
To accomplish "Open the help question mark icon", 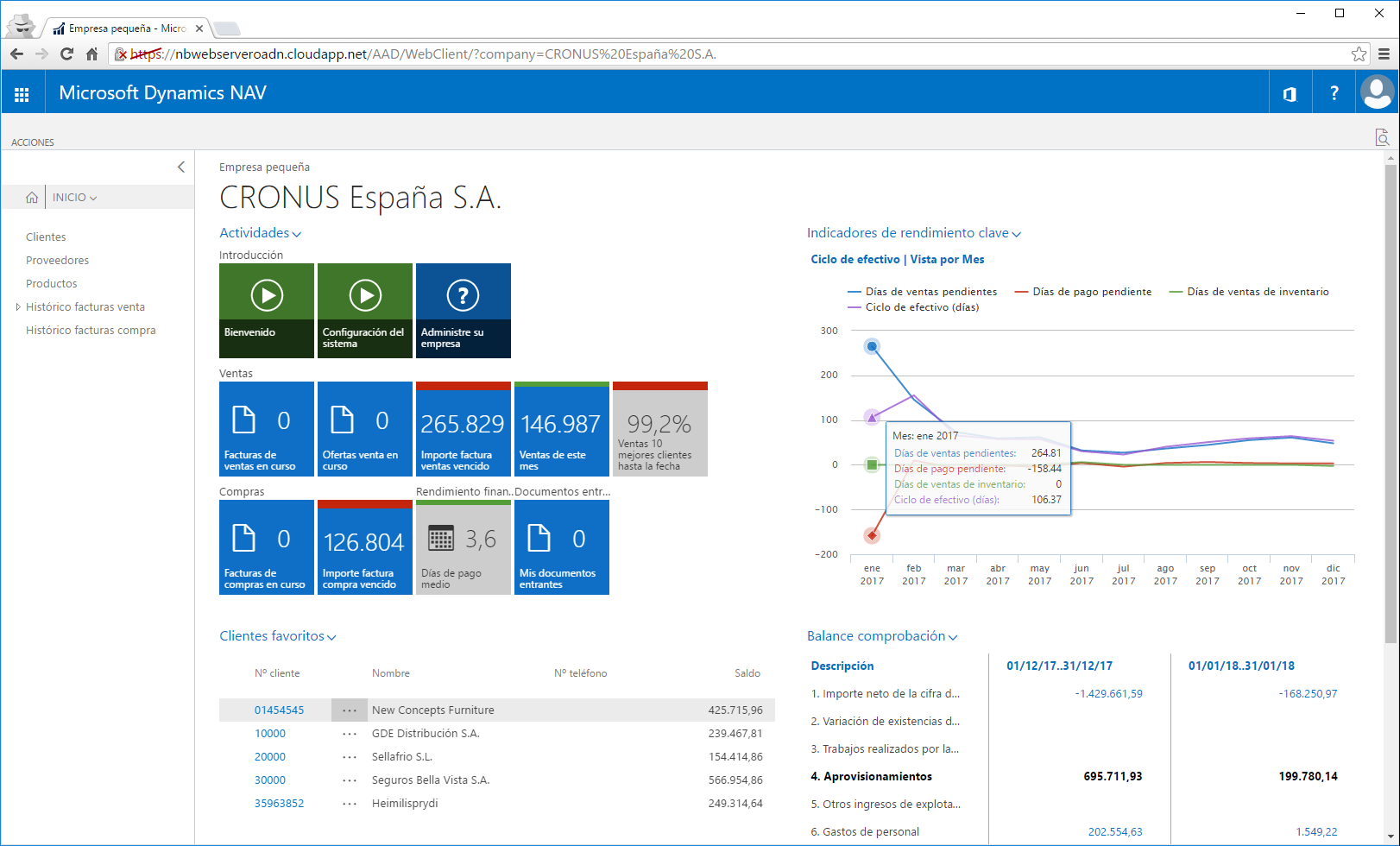I will (1334, 93).
